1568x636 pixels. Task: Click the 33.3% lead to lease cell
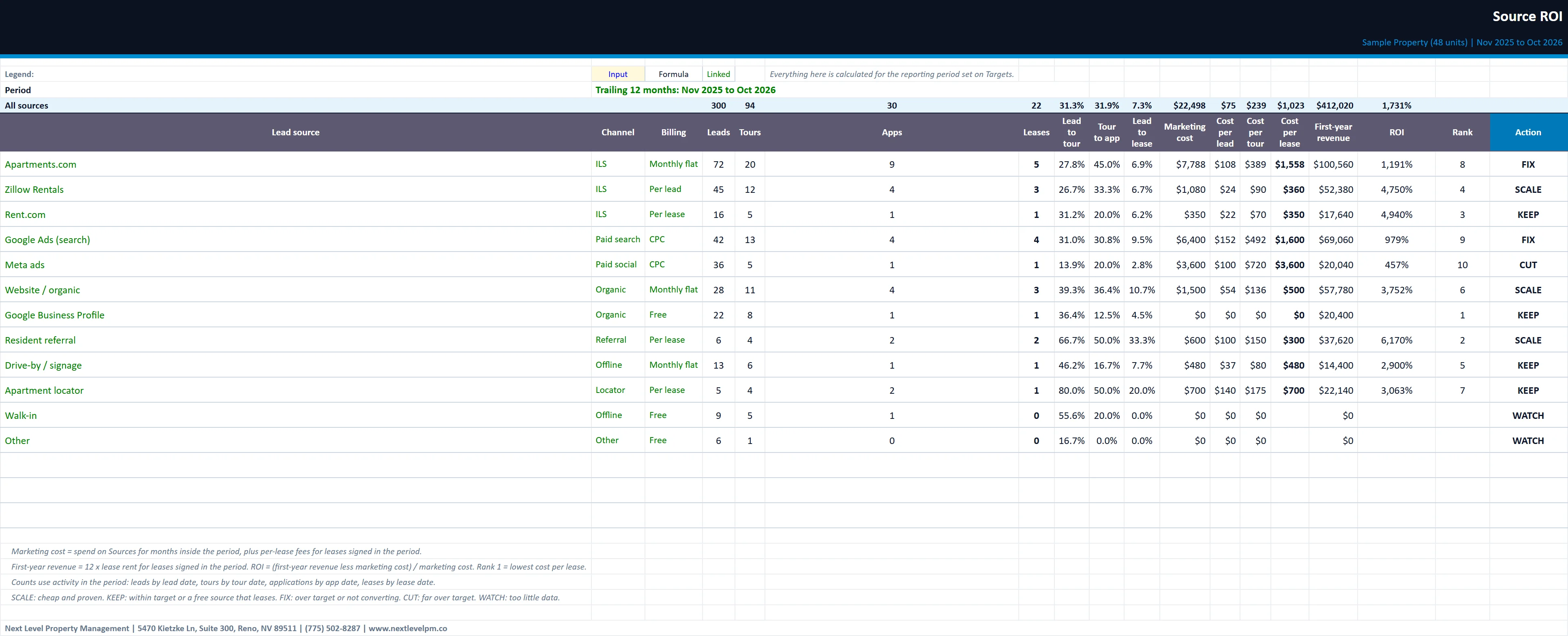1141,340
